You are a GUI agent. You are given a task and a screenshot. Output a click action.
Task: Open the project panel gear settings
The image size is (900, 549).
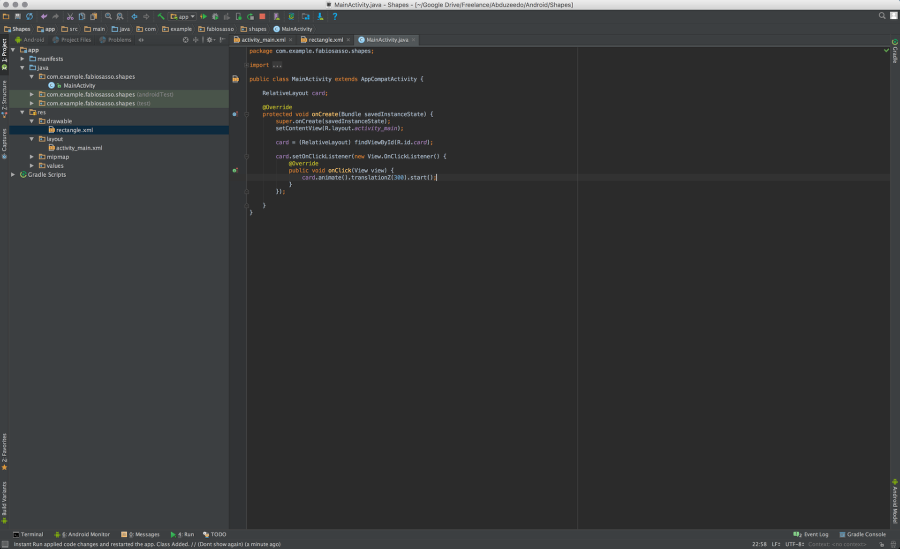point(210,40)
